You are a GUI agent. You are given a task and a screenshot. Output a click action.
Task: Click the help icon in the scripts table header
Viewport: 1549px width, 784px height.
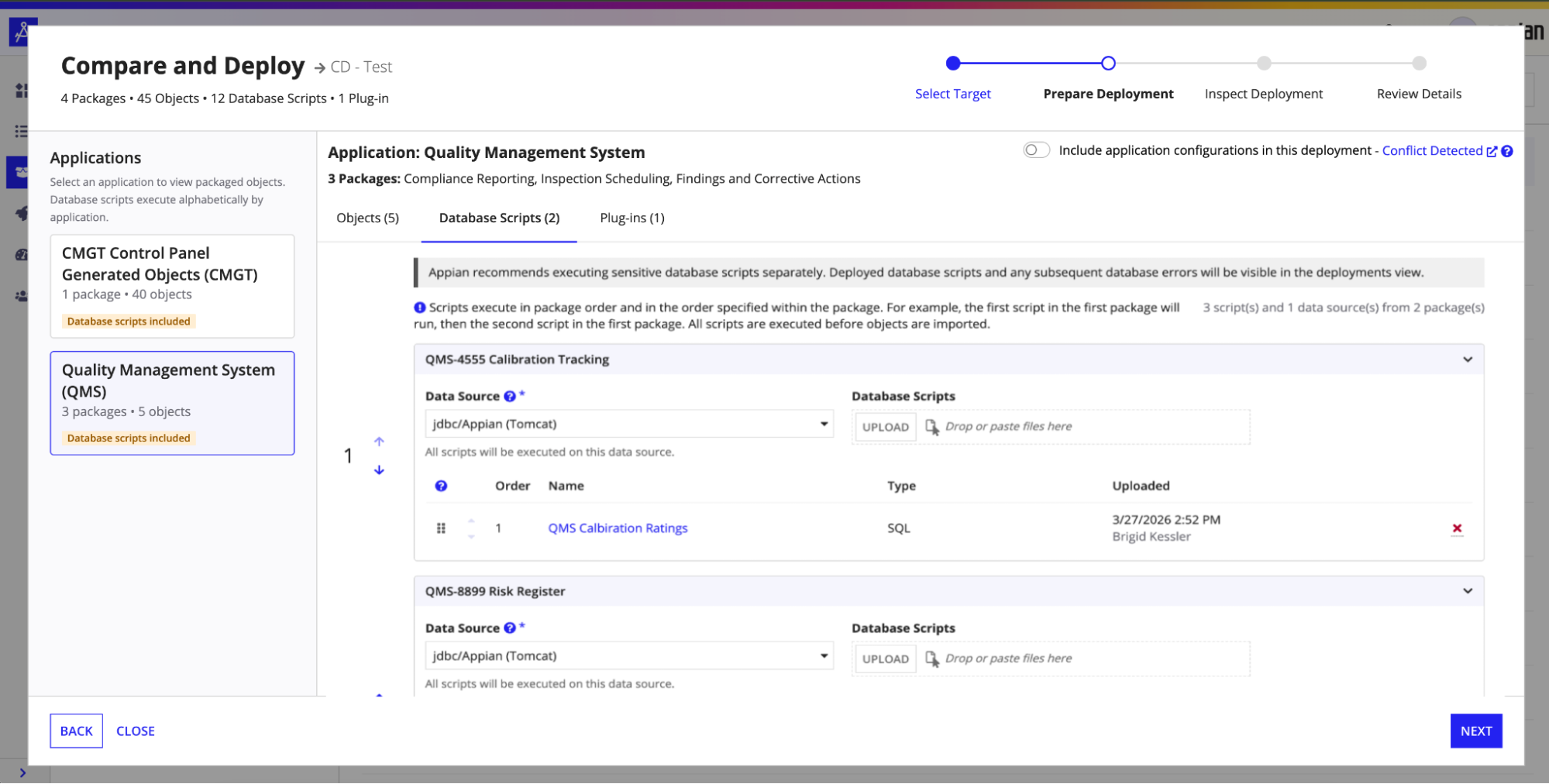pyautogui.click(x=441, y=486)
